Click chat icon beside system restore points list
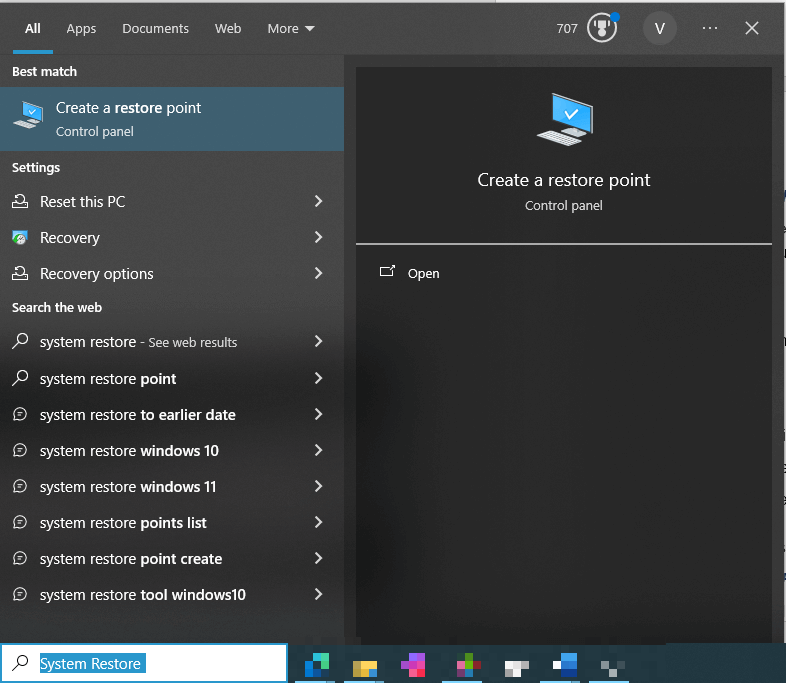786x683 pixels. tap(20, 523)
